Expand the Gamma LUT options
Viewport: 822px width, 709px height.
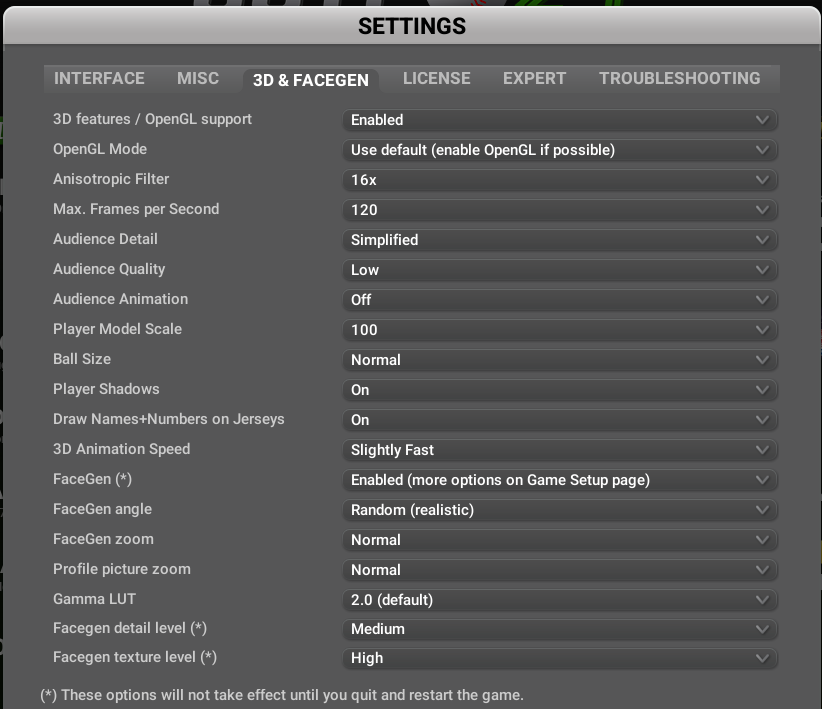click(x=560, y=599)
